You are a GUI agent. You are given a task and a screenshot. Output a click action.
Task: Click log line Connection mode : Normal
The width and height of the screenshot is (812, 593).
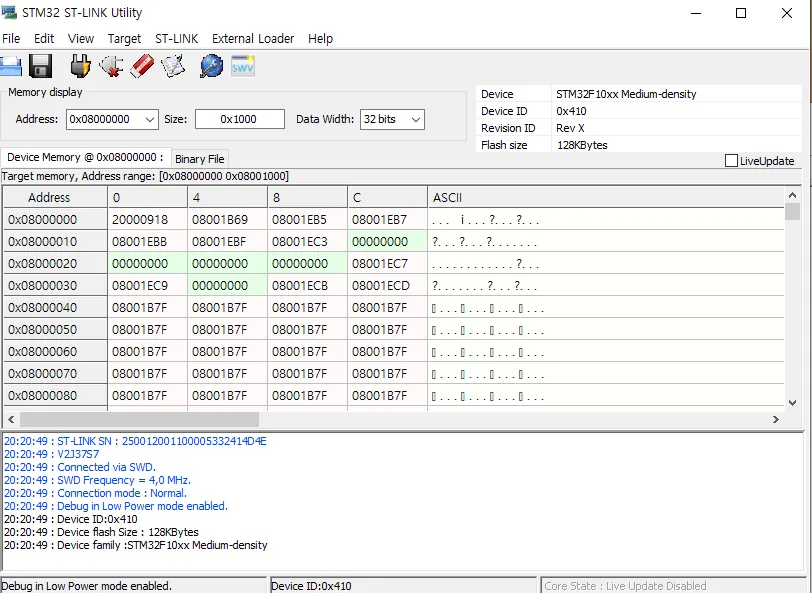click(x=95, y=493)
